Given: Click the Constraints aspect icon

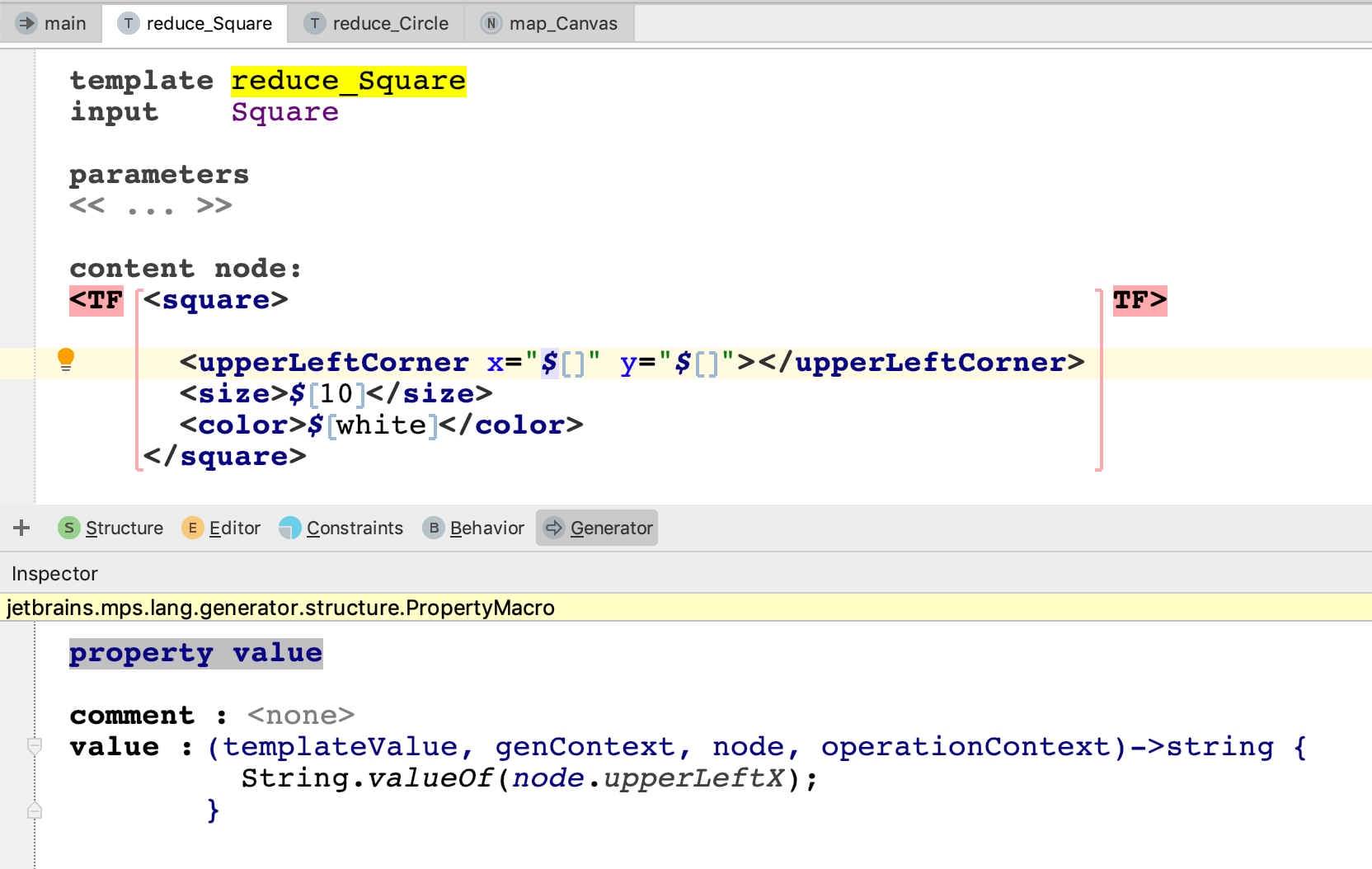Looking at the screenshot, I should pyautogui.click(x=290, y=528).
